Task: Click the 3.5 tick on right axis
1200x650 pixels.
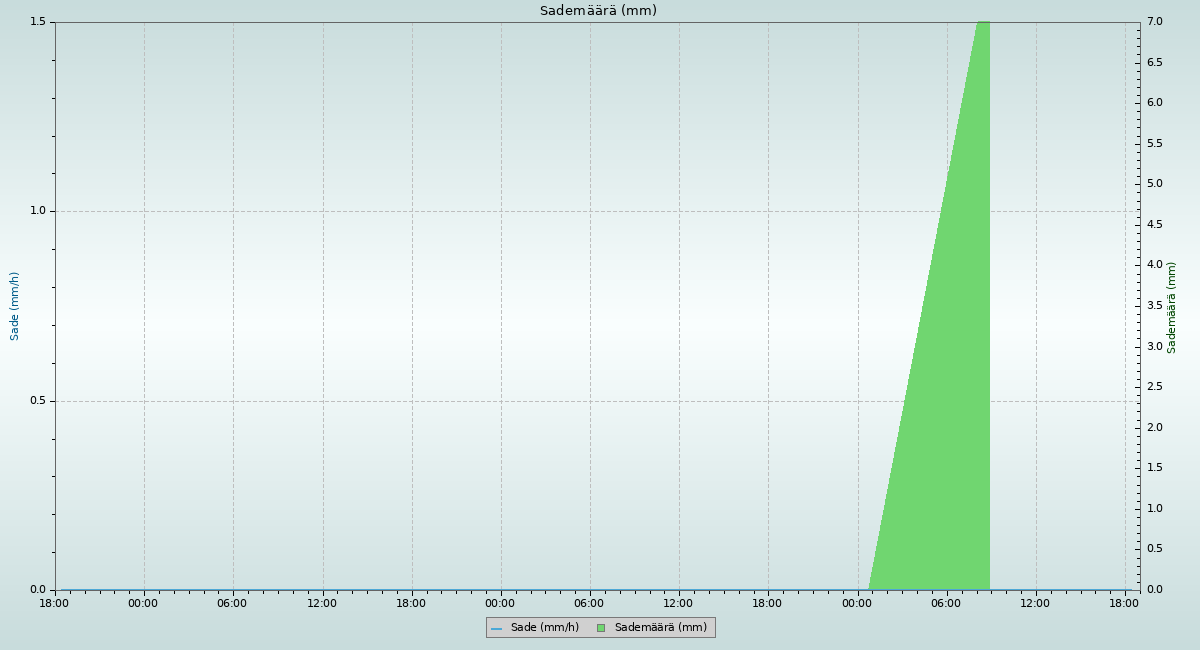Action: pyautogui.click(x=1154, y=306)
